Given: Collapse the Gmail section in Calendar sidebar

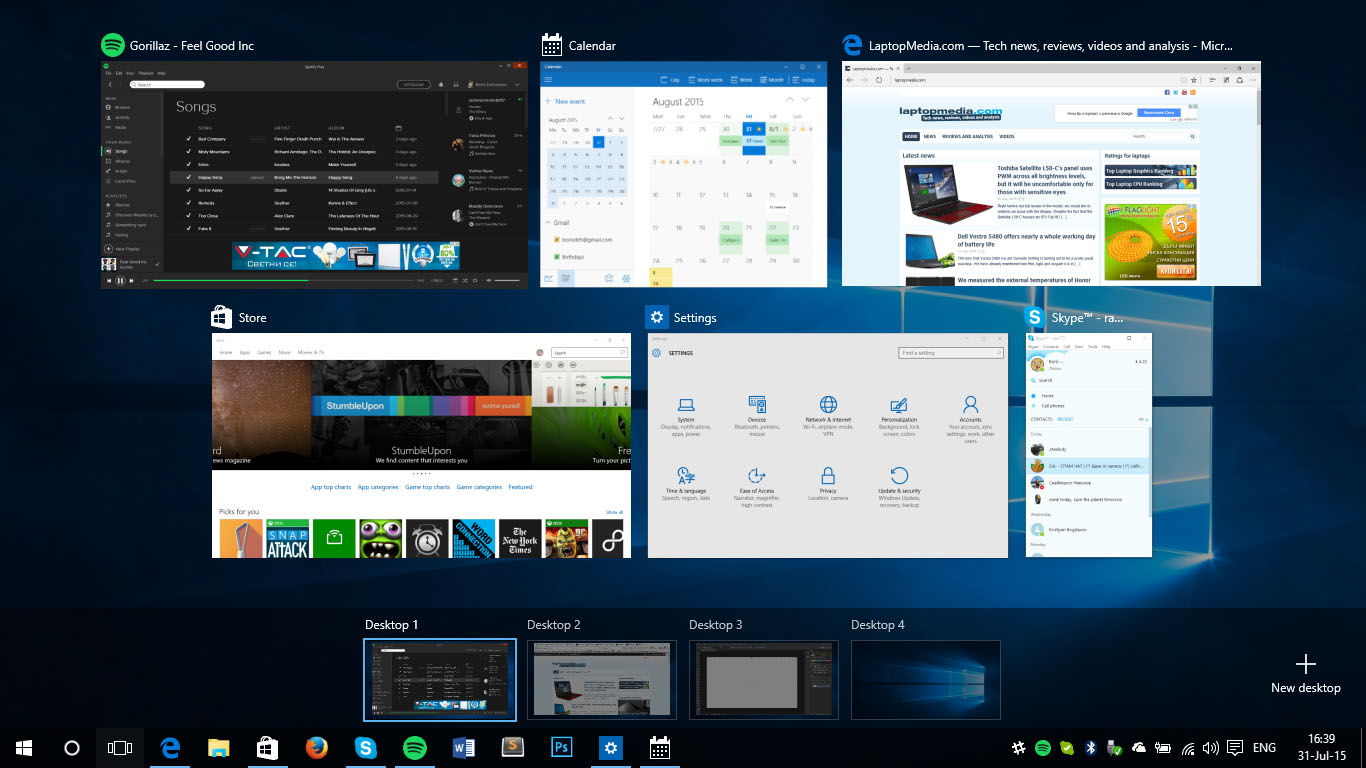Looking at the screenshot, I should (547, 223).
